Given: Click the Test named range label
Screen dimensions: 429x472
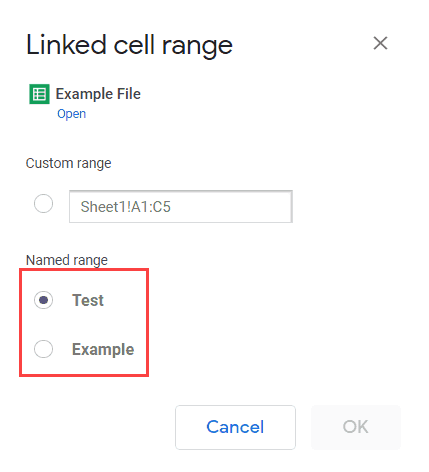Looking at the screenshot, I should [88, 300].
